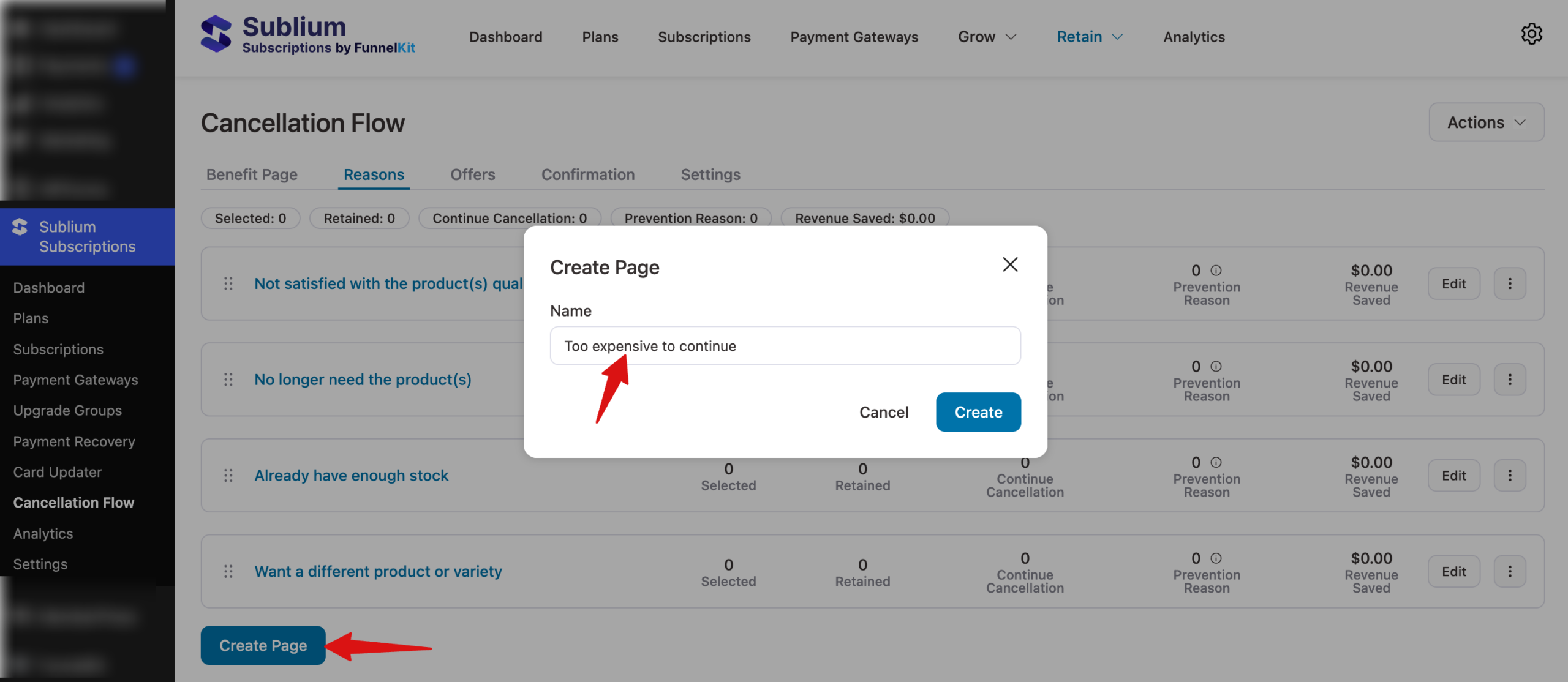The image size is (1568, 682).
Task: Open three-dot menu for "Not satisfied" row
Action: pyautogui.click(x=1510, y=283)
